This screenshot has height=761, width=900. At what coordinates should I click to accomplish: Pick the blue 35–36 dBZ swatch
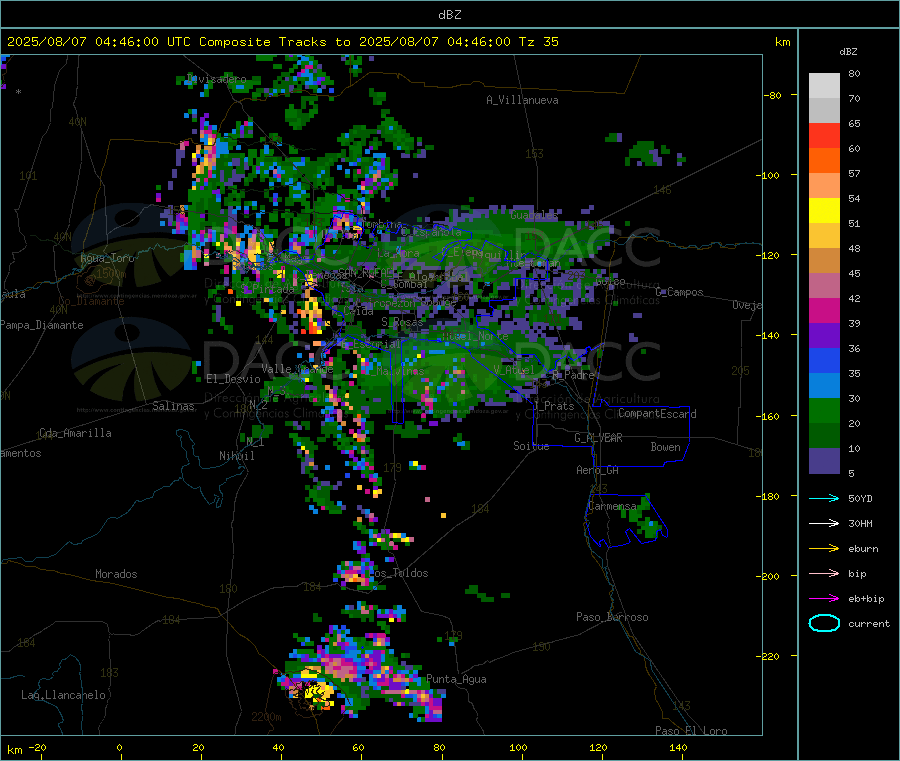824,360
